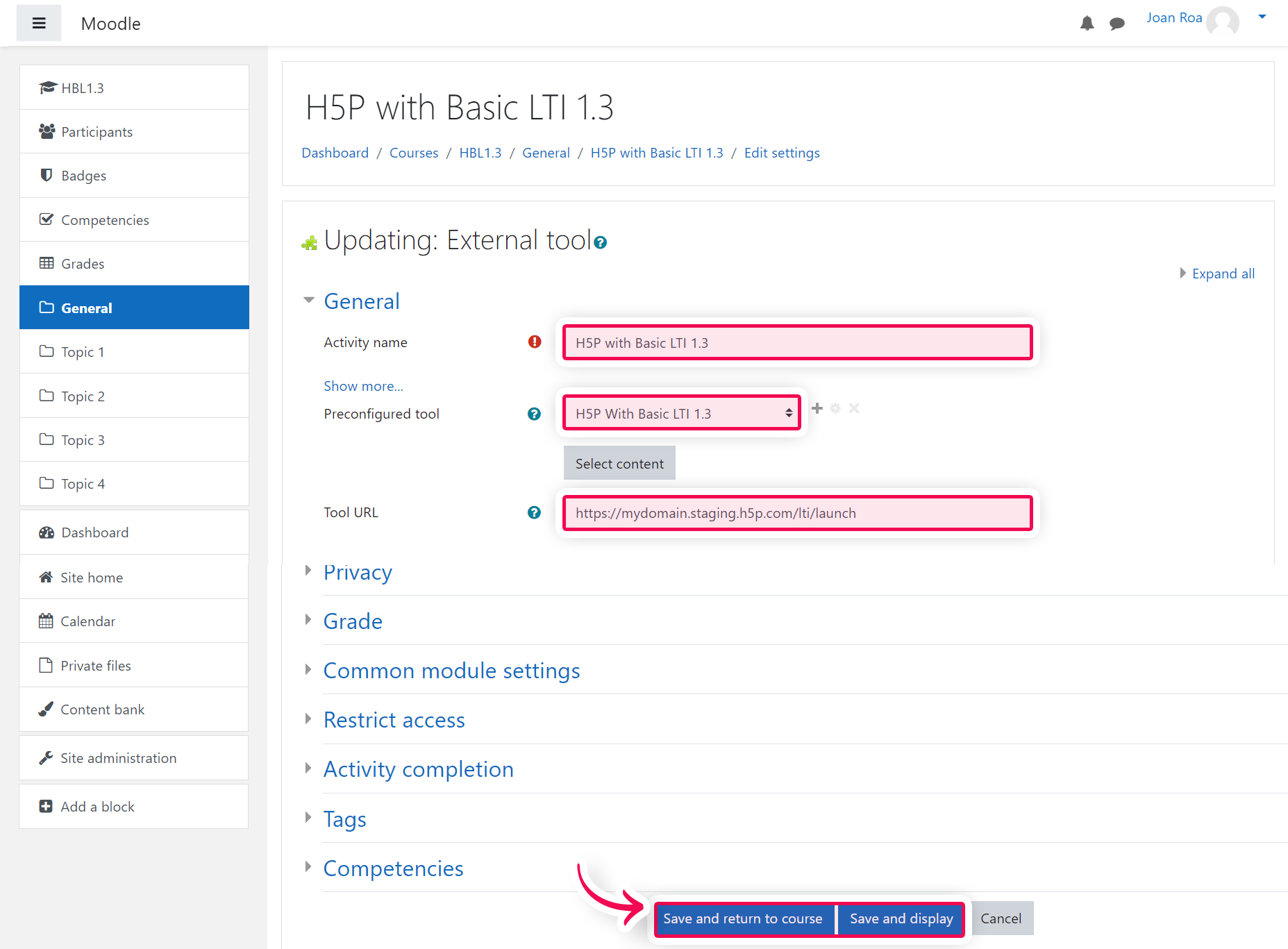
Task: Click the Site administration wrench icon
Action: click(46, 757)
